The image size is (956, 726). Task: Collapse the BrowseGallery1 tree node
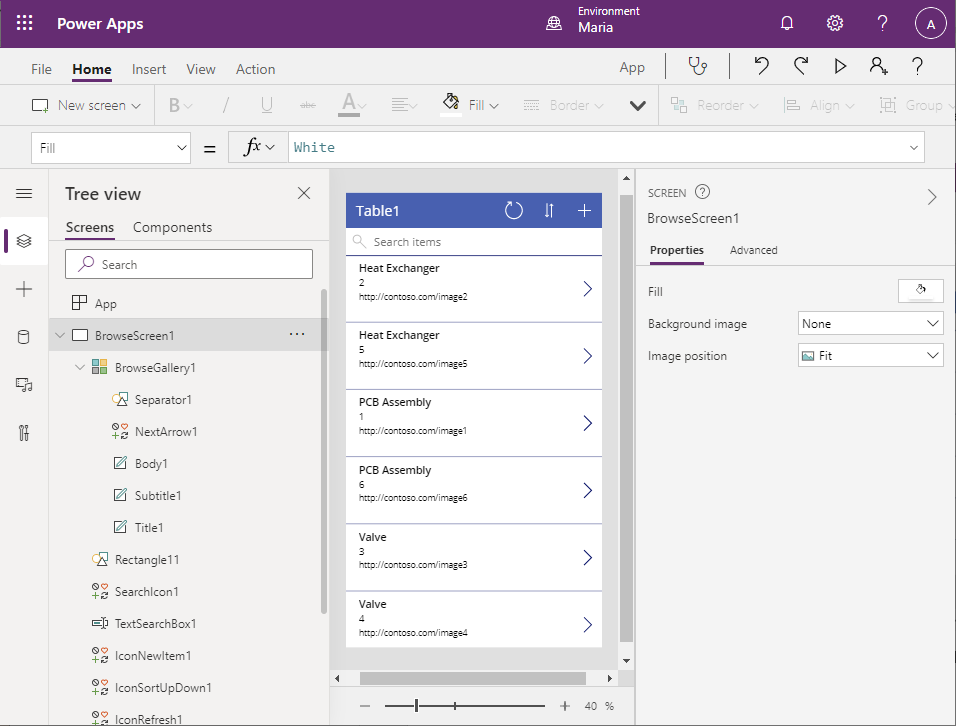tap(80, 368)
